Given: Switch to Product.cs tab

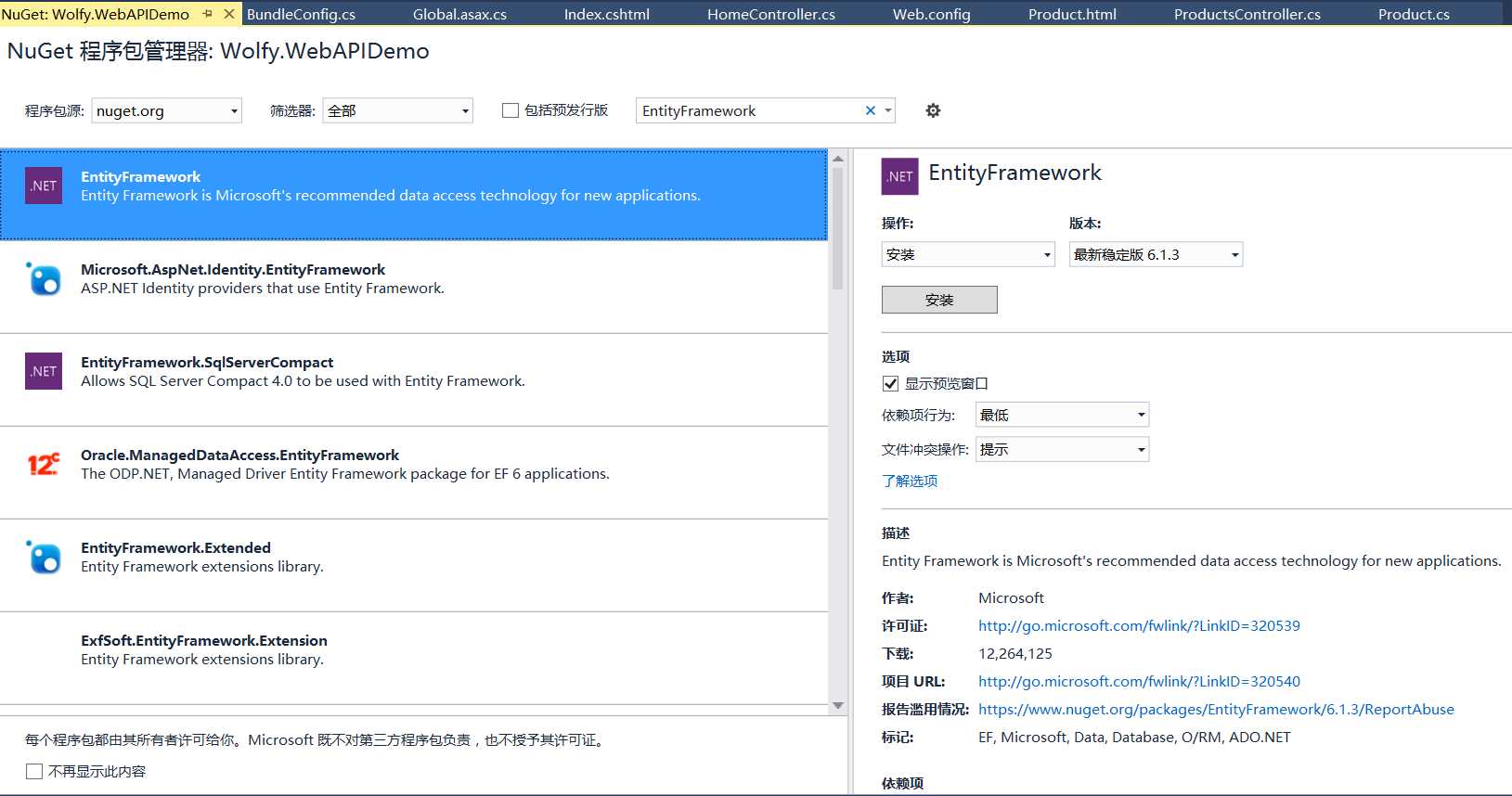Looking at the screenshot, I should 1414,14.
